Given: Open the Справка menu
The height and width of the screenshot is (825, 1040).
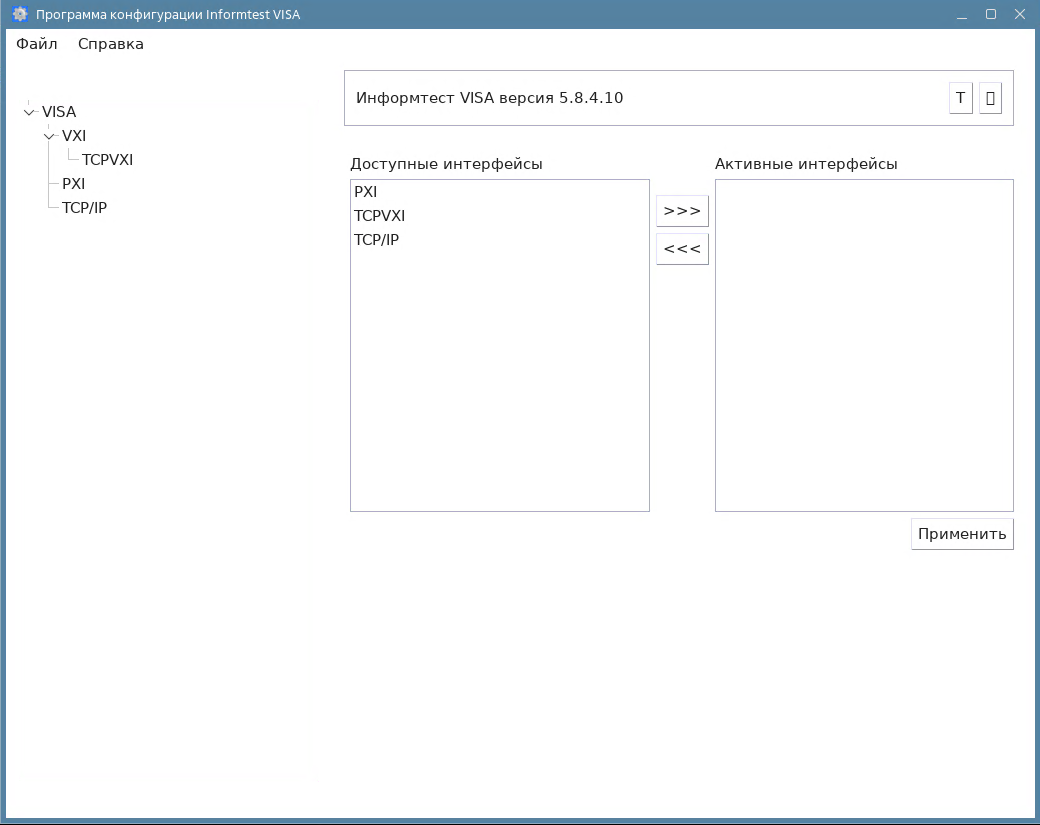Looking at the screenshot, I should pos(111,44).
